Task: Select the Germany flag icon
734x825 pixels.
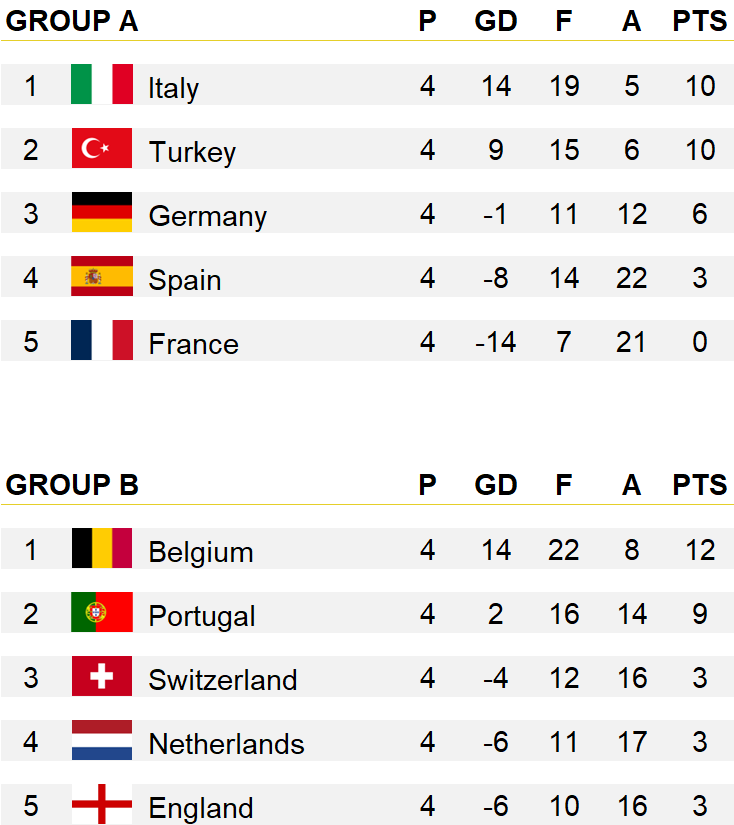Action: (x=102, y=212)
